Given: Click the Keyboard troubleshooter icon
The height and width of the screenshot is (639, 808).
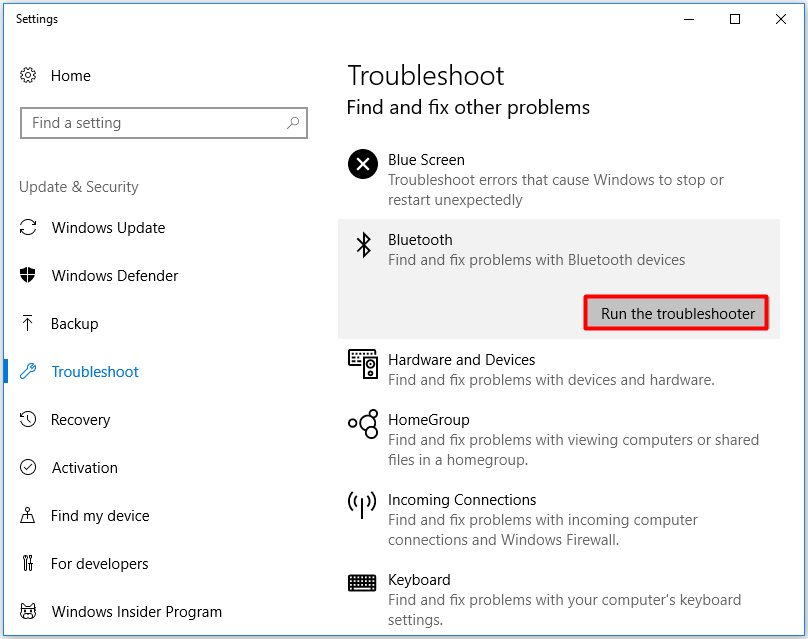Looking at the screenshot, I should coord(362,583).
